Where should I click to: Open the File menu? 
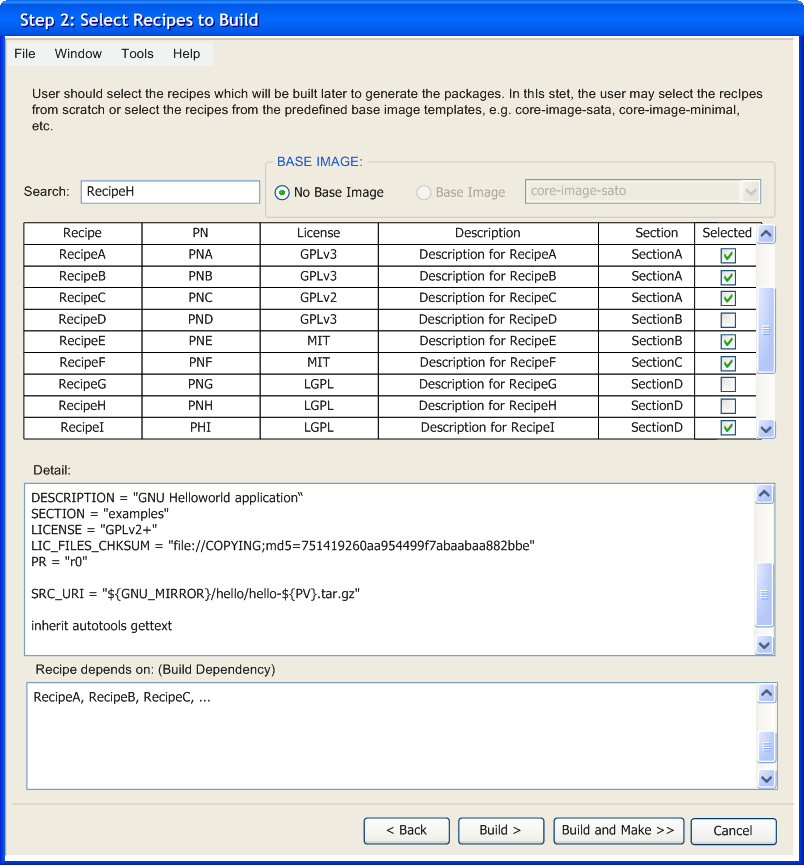25,54
